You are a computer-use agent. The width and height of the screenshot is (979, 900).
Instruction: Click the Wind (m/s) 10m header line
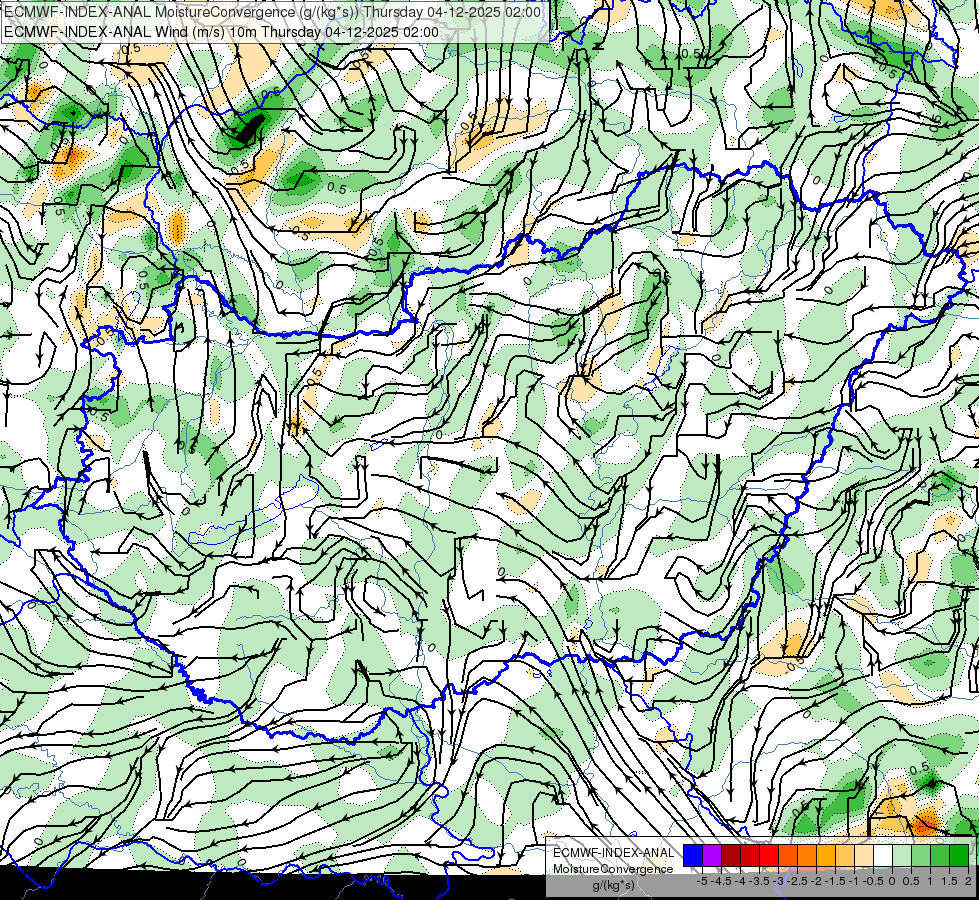pyautogui.click(x=222, y=32)
